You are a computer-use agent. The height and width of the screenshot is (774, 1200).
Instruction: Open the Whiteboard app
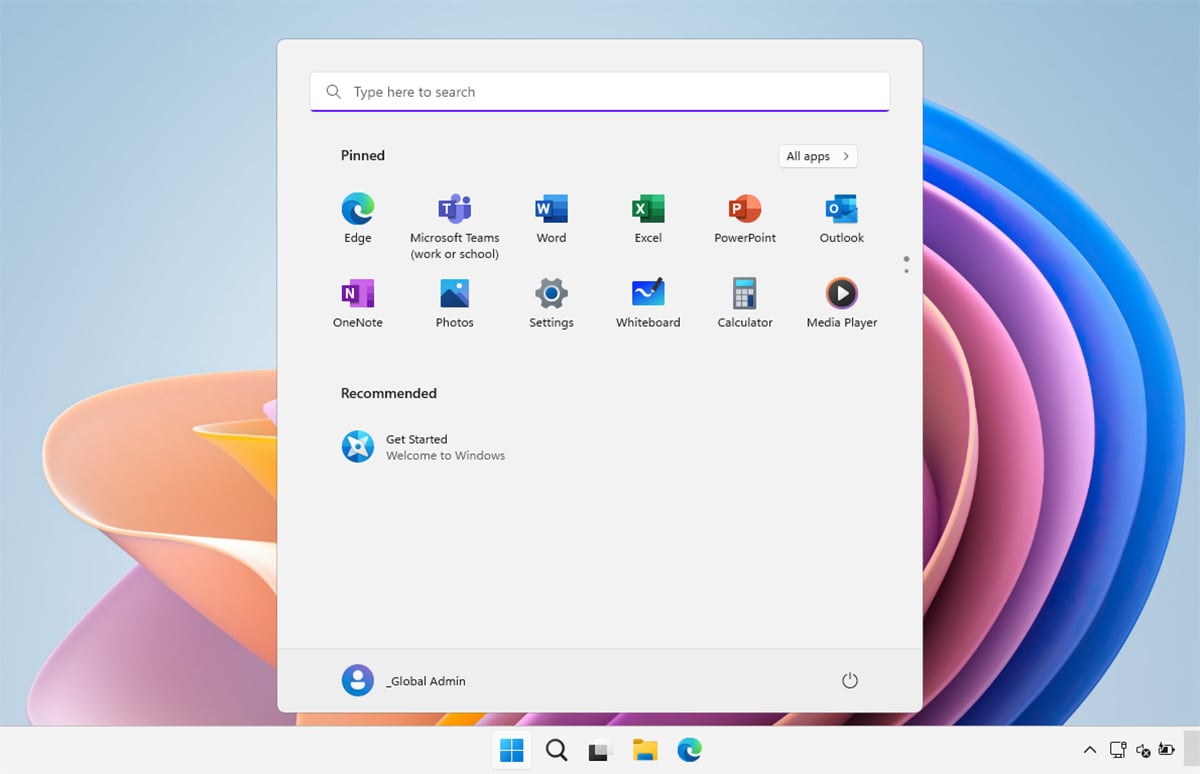pos(648,304)
